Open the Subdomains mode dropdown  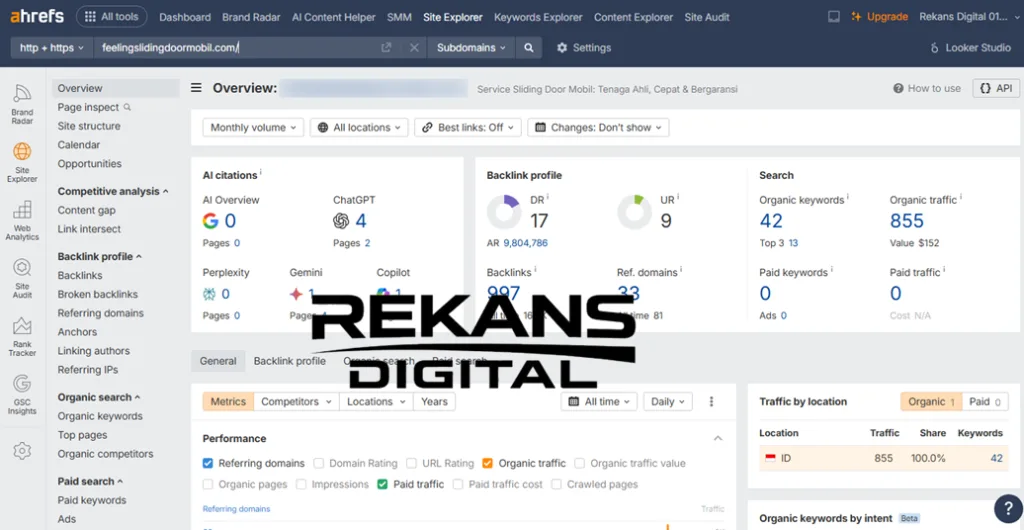point(472,48)
